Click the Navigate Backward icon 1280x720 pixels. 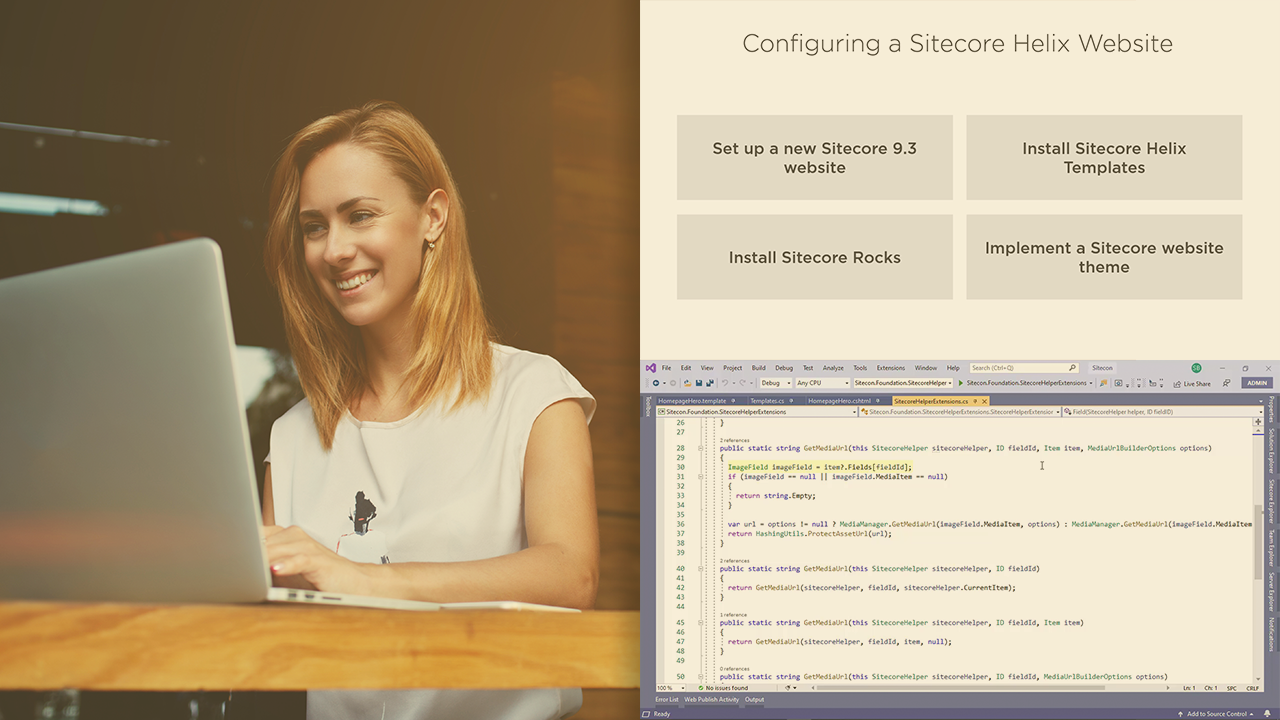click(x=656, y=383)
